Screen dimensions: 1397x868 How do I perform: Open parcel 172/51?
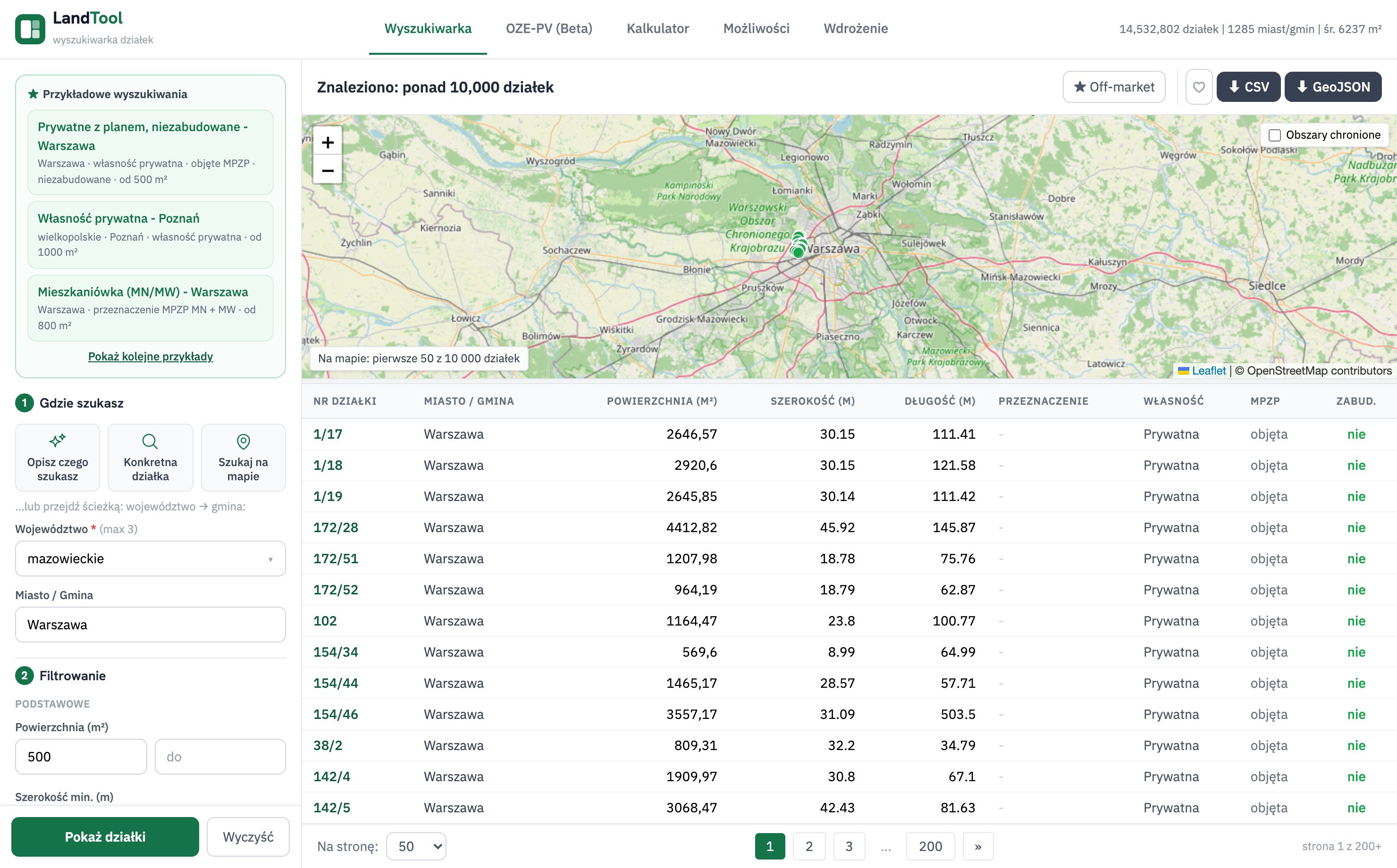click(x=336, y=559)
